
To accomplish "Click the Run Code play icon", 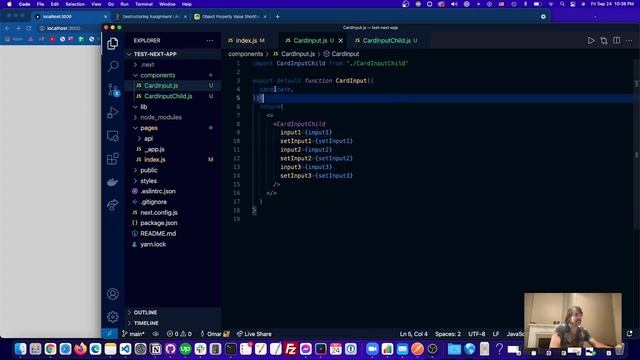I will (591, 40).
